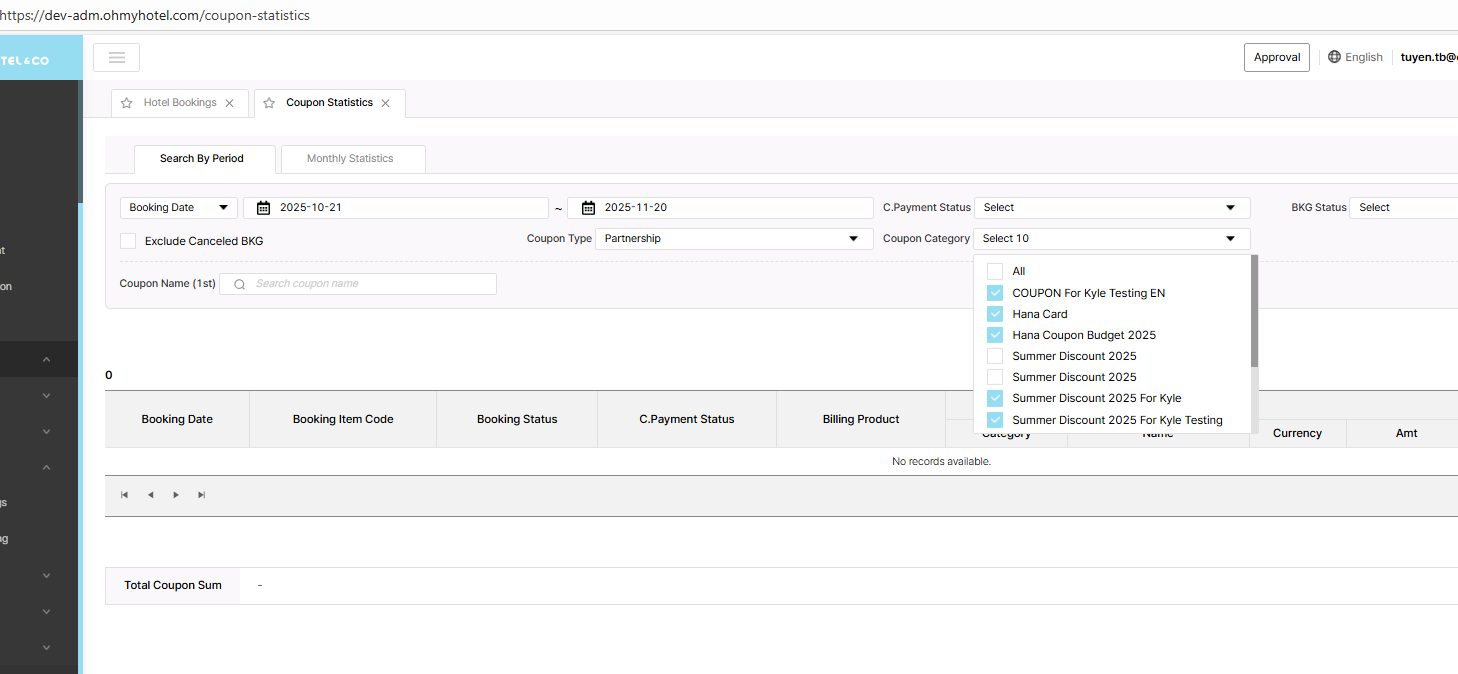Close the Hotel Bookings tab
Screen dimensions: 1458x674
[x=229, y=103]
